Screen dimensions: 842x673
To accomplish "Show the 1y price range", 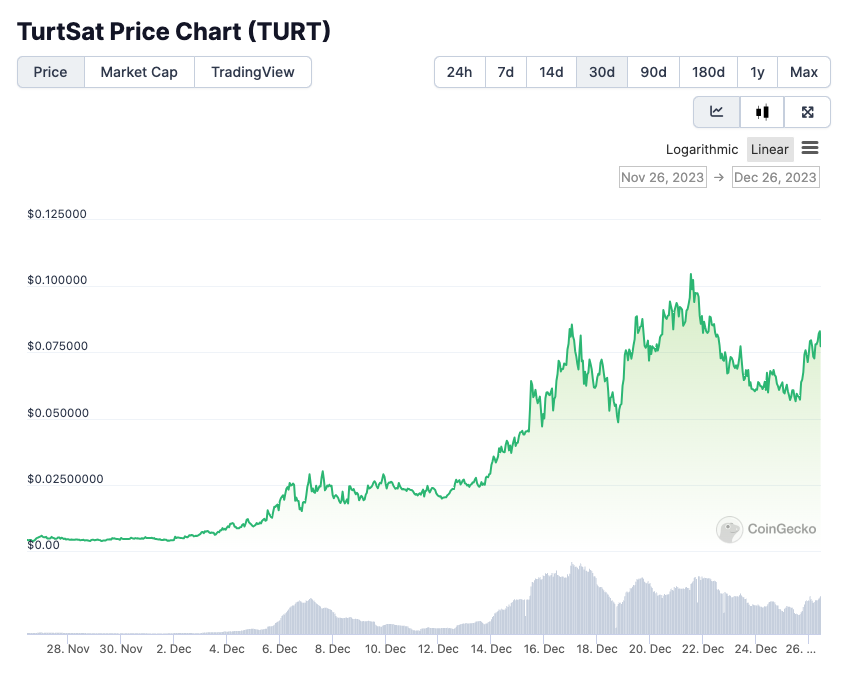I will coord(757,72).
